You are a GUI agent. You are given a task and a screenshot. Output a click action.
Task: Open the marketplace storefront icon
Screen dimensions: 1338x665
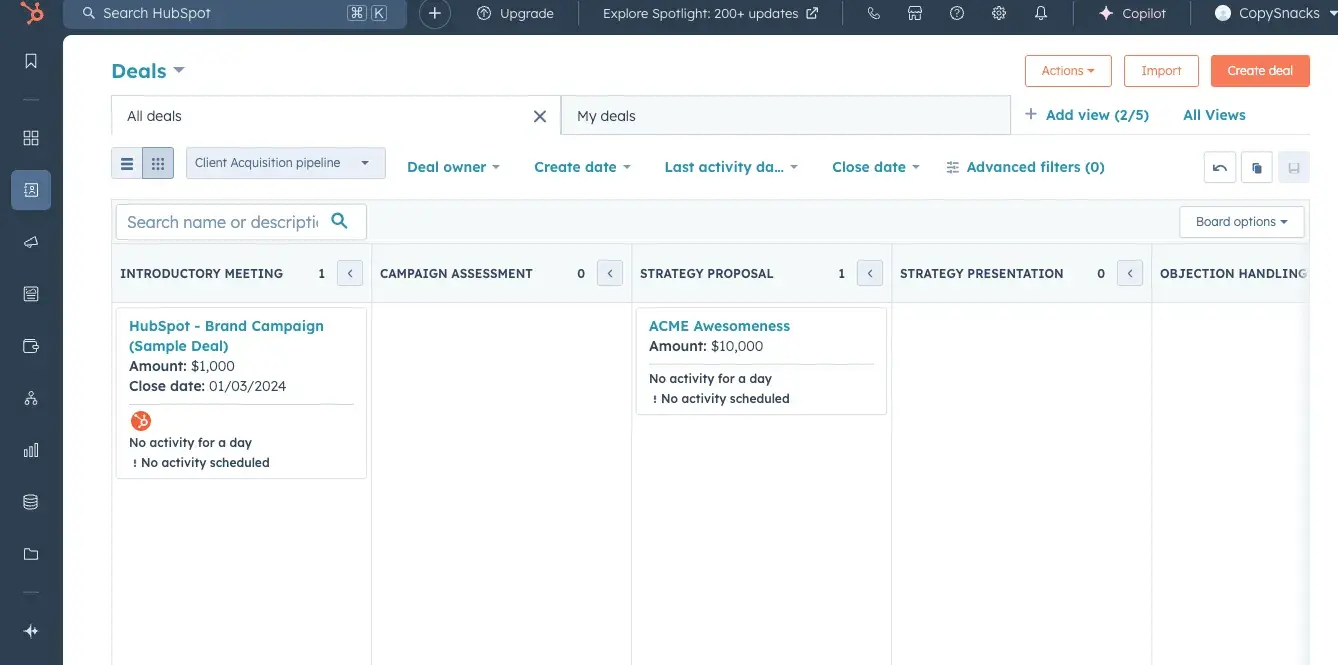pos(915,14)
